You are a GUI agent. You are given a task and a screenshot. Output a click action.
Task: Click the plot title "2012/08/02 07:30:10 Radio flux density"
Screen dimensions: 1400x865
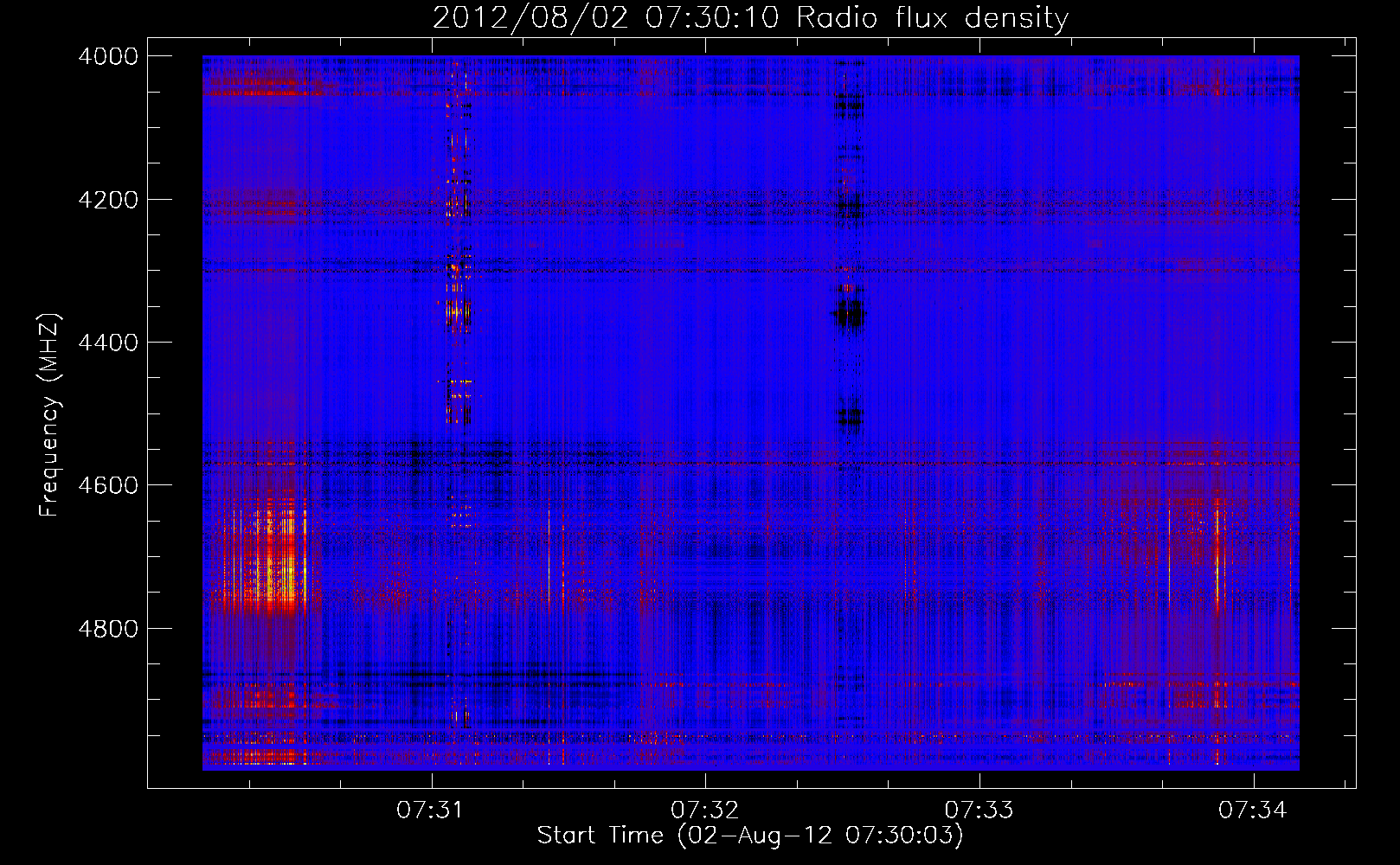(x=750, y=17)
